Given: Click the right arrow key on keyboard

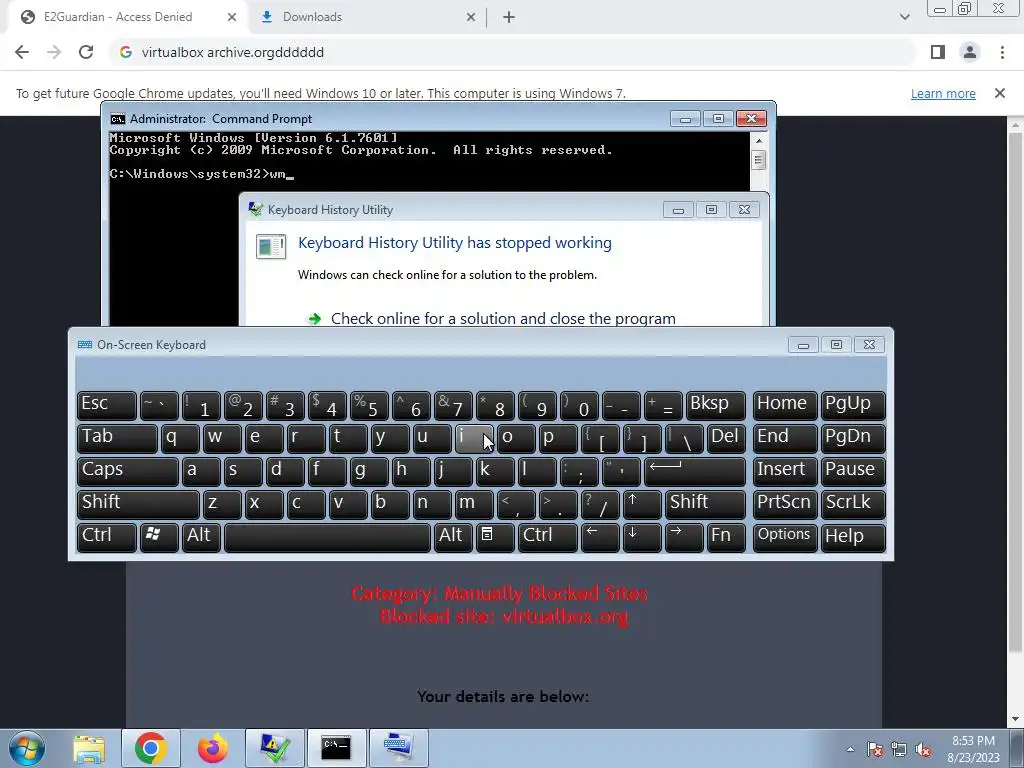Looking at the screenshot, I should coord(684,537).
